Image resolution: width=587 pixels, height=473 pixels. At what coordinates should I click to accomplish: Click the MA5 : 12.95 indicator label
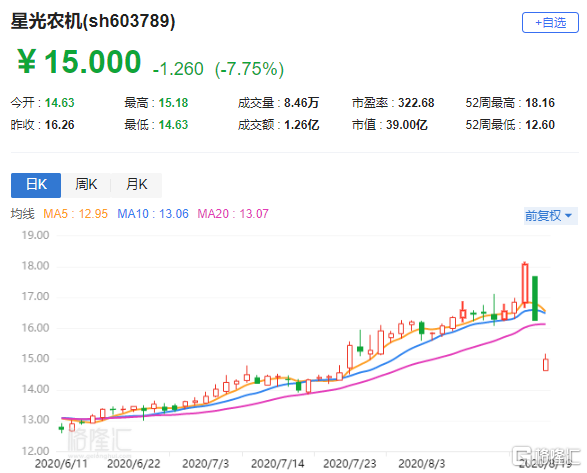click(x=76, y=214)
